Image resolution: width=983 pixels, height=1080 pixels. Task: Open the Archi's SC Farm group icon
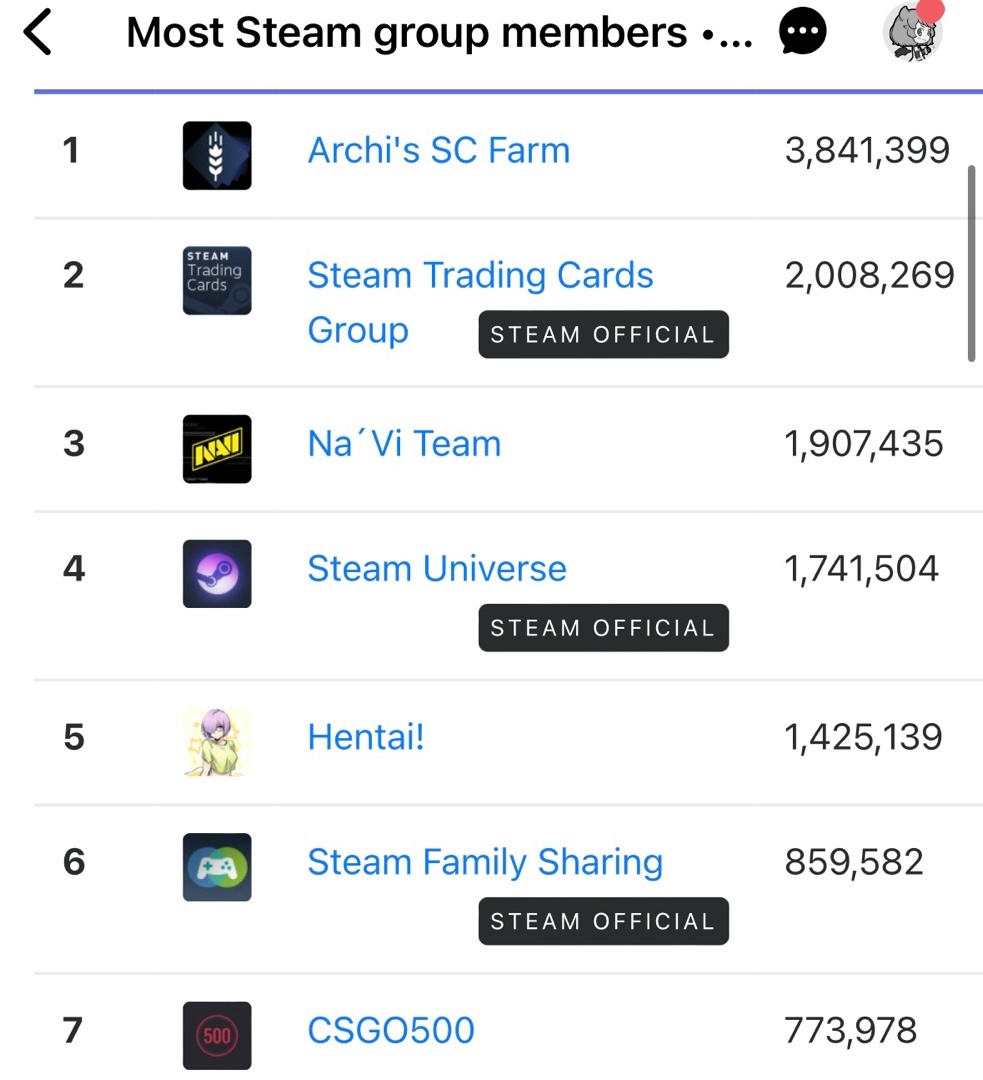[216, 155]
